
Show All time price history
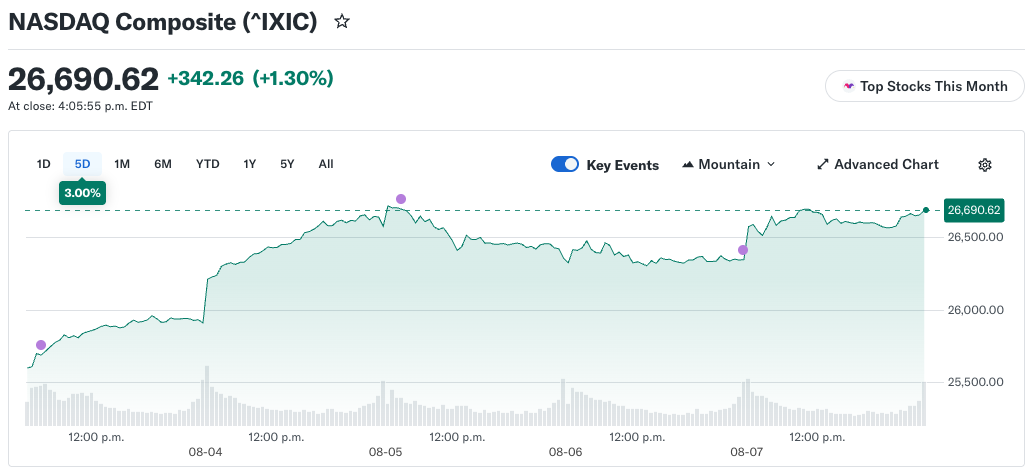pyautogui.click(x=326, y=164)
